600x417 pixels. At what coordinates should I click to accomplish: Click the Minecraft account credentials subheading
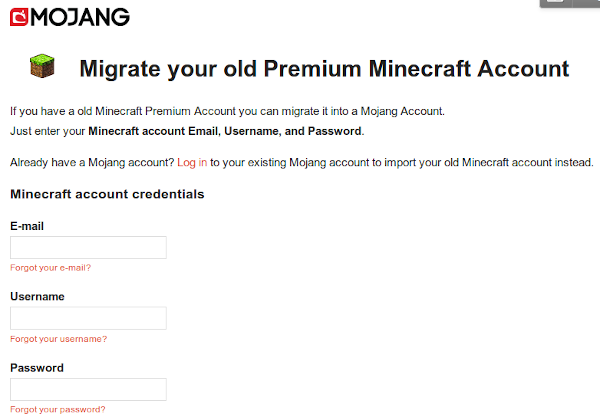[x=107, y=193]
